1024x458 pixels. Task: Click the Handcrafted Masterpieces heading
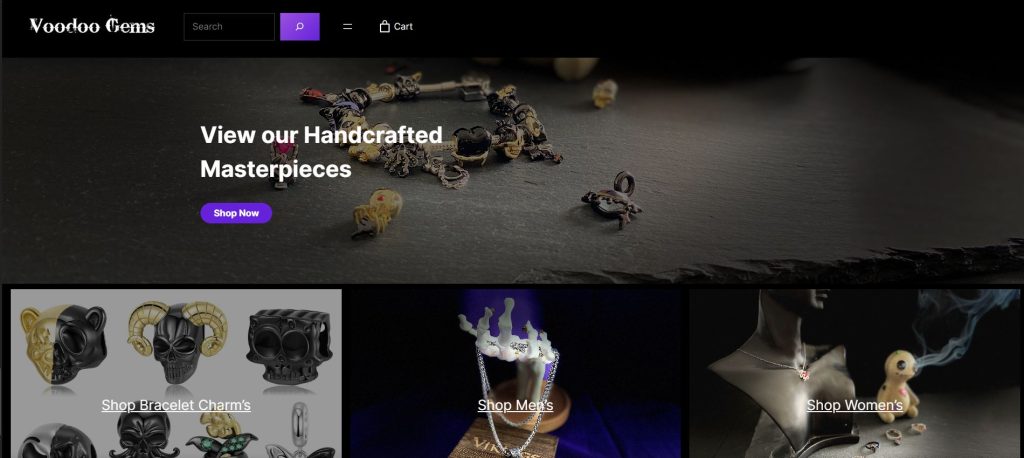click(321, 152)
